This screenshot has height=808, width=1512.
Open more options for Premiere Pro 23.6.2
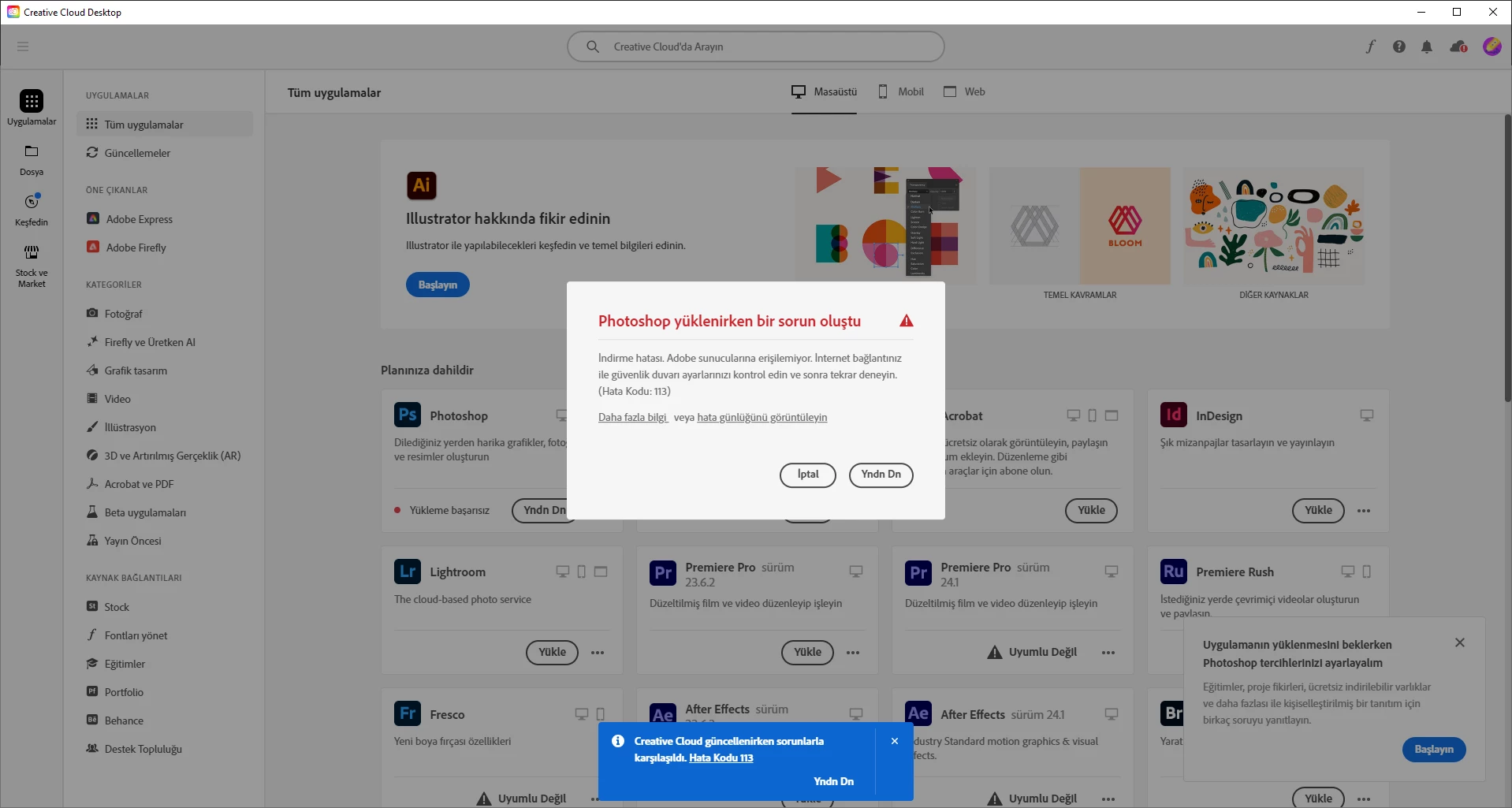click(853, 653)
